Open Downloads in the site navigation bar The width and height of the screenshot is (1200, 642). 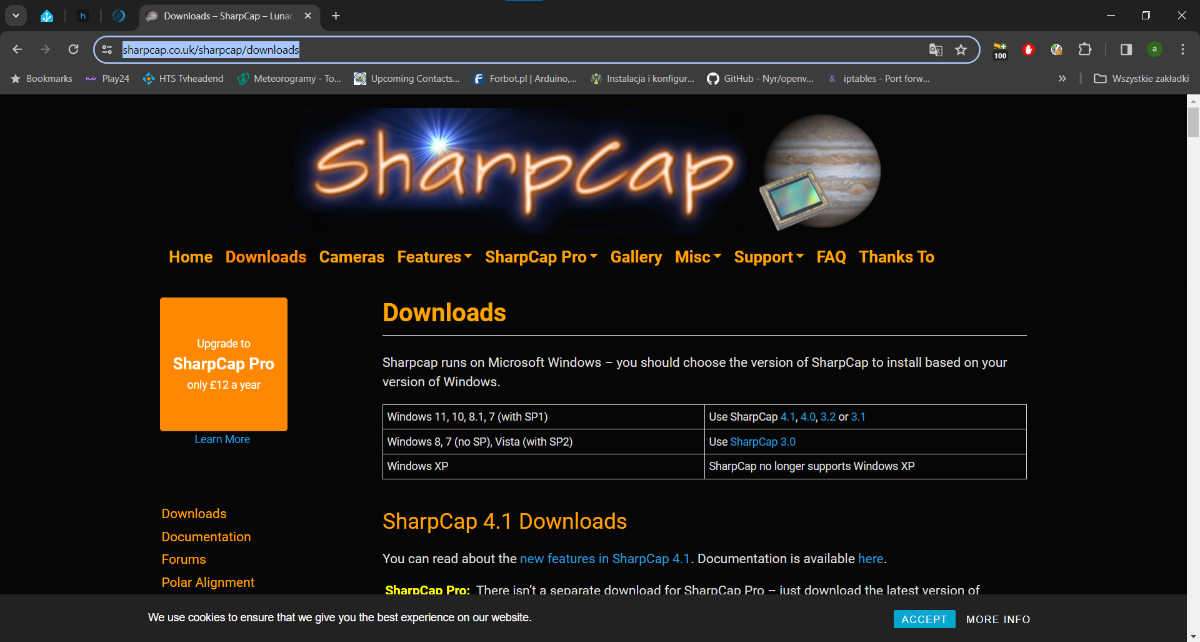tap(266, 257)
